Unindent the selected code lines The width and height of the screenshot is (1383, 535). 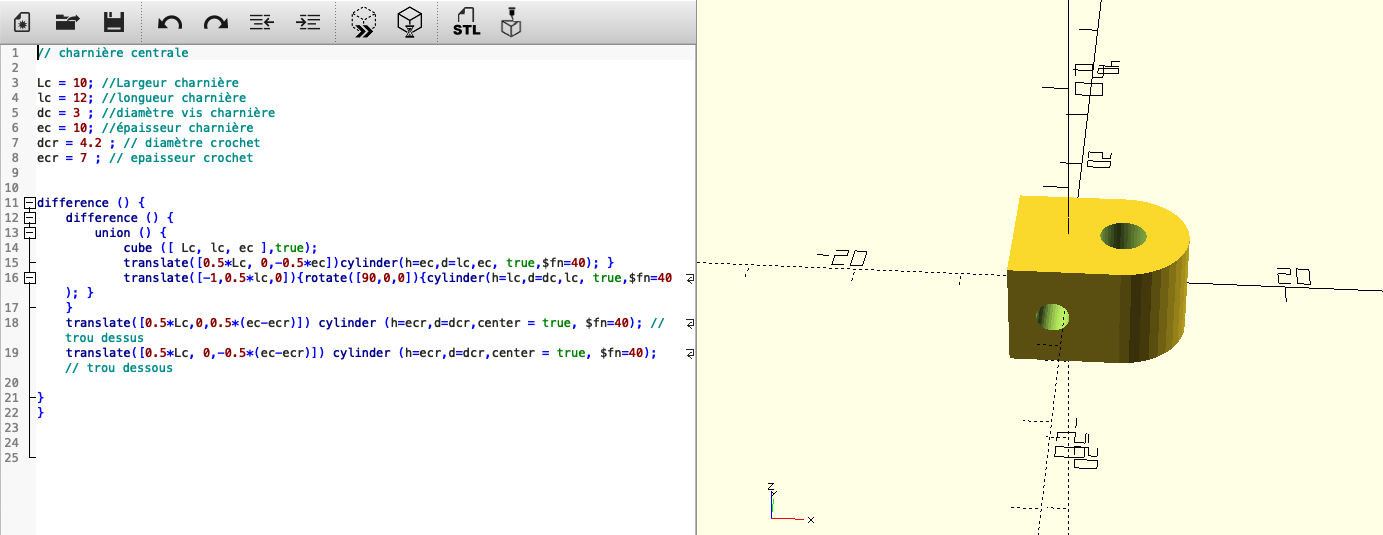tap(262, 22)
